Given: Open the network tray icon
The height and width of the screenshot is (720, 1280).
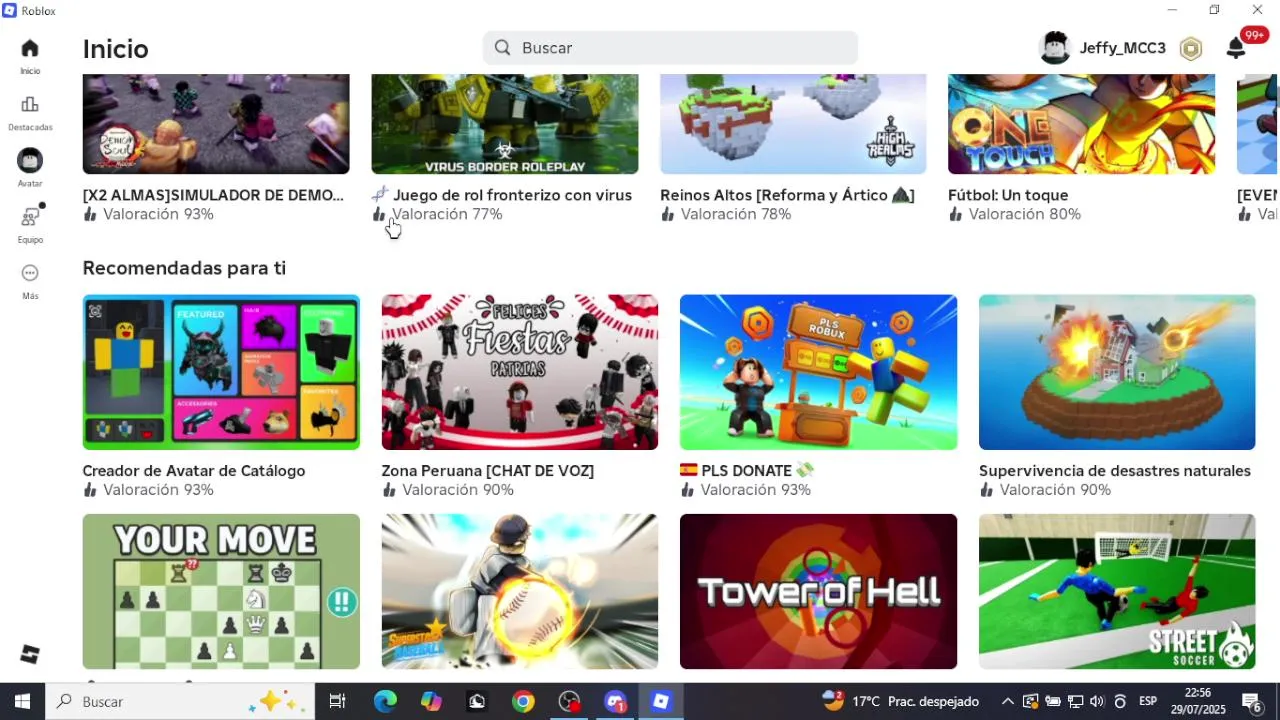Looking at the screenshot, I should 1075,702.
